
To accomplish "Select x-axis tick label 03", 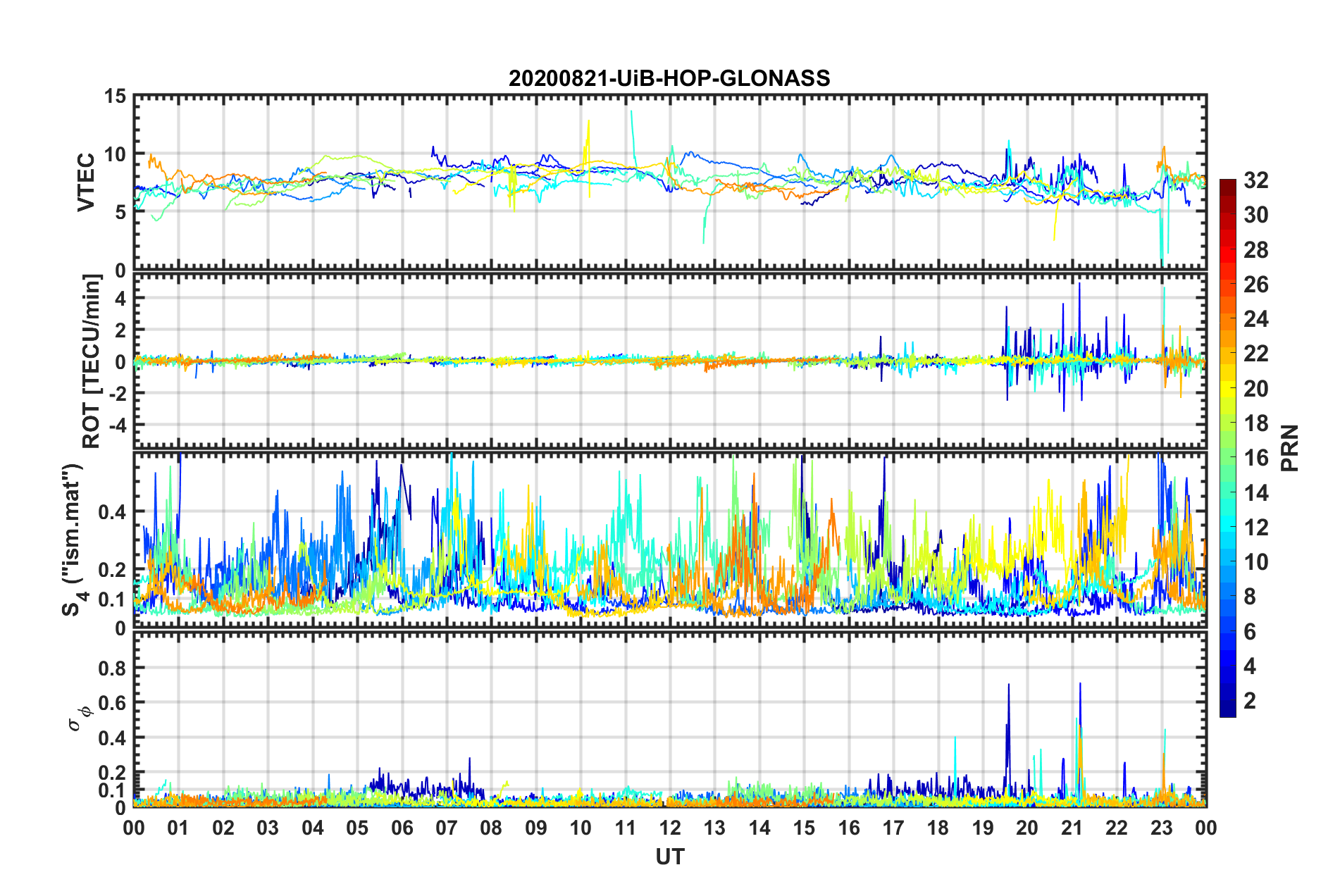I will click(x=268, y=828).
